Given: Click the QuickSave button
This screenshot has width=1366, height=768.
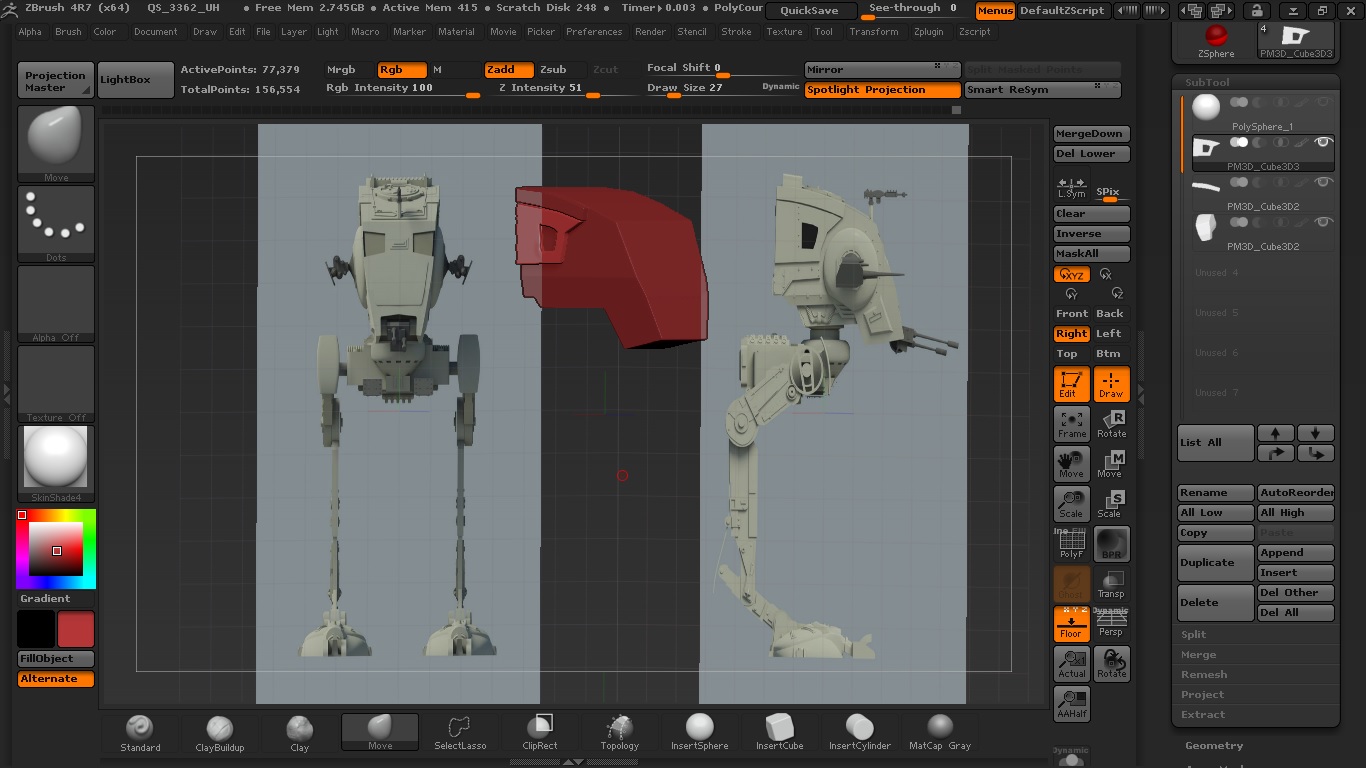Looking at the screenshot, I should tap(810, 11).
